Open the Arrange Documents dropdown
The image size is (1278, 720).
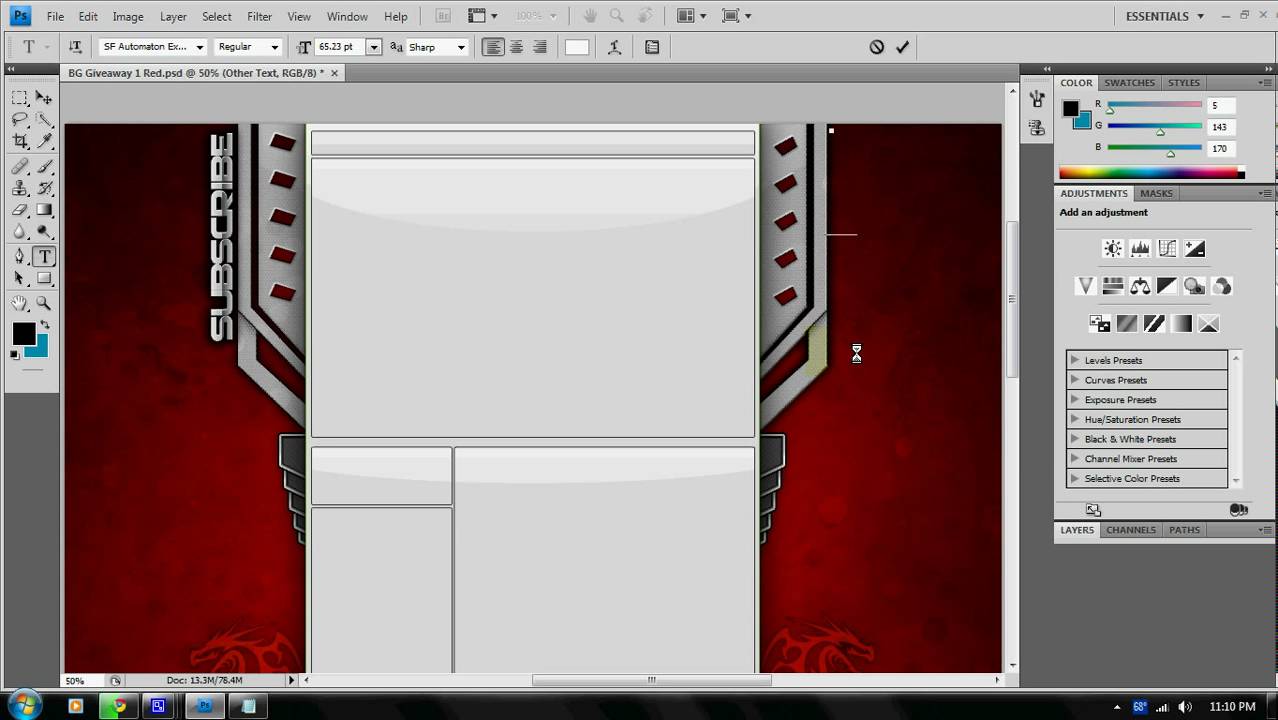point(691,16)
